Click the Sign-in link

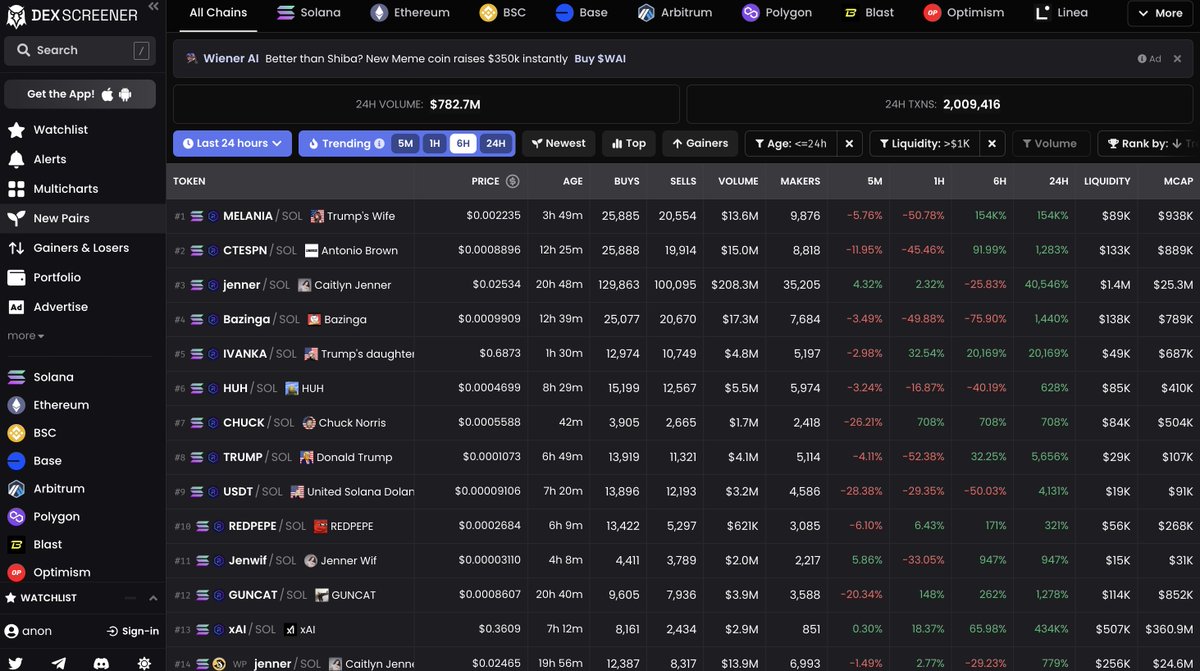tap(133, 631)
